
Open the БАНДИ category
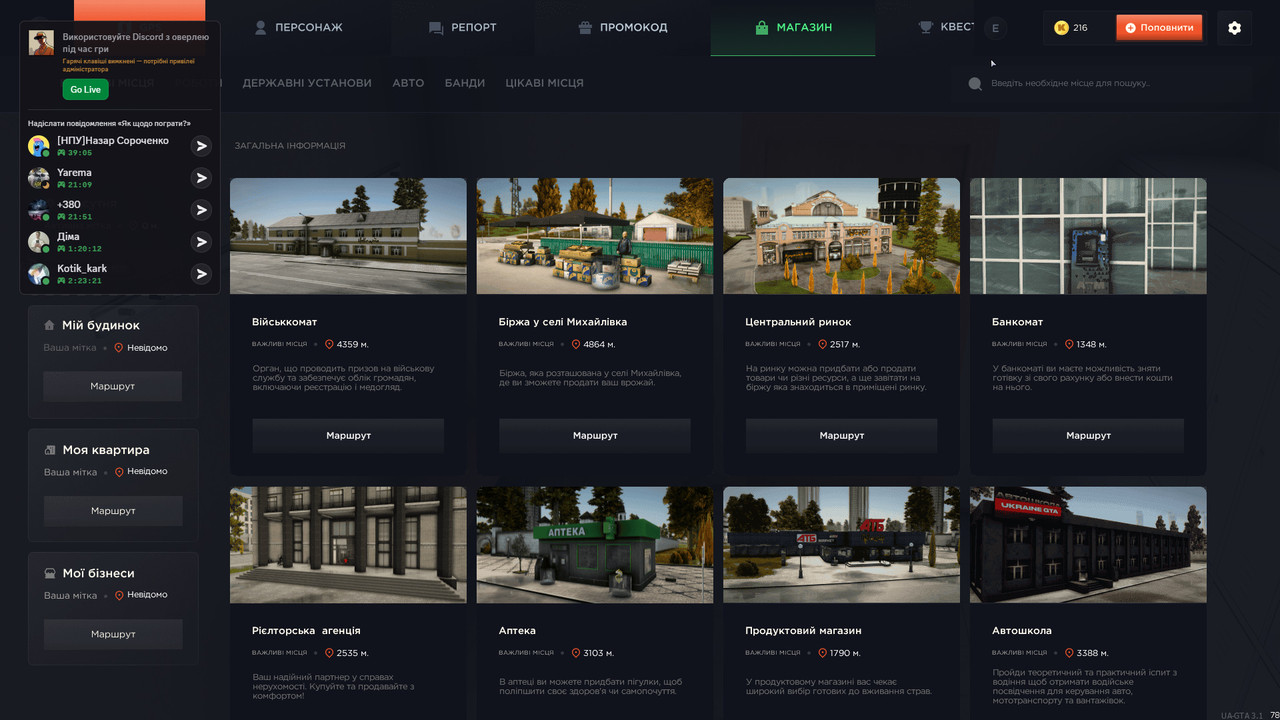(x=465, y=83)
